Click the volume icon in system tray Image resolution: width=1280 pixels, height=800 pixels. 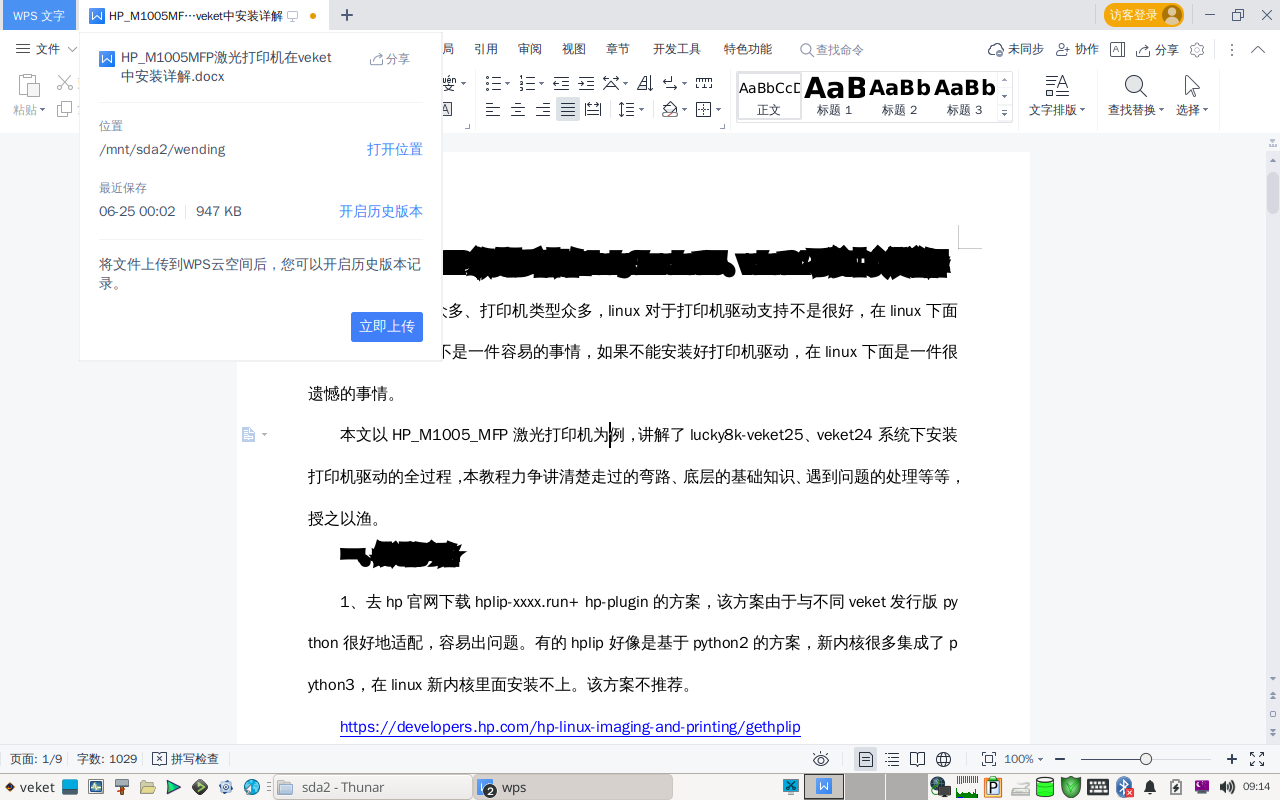1226,787
